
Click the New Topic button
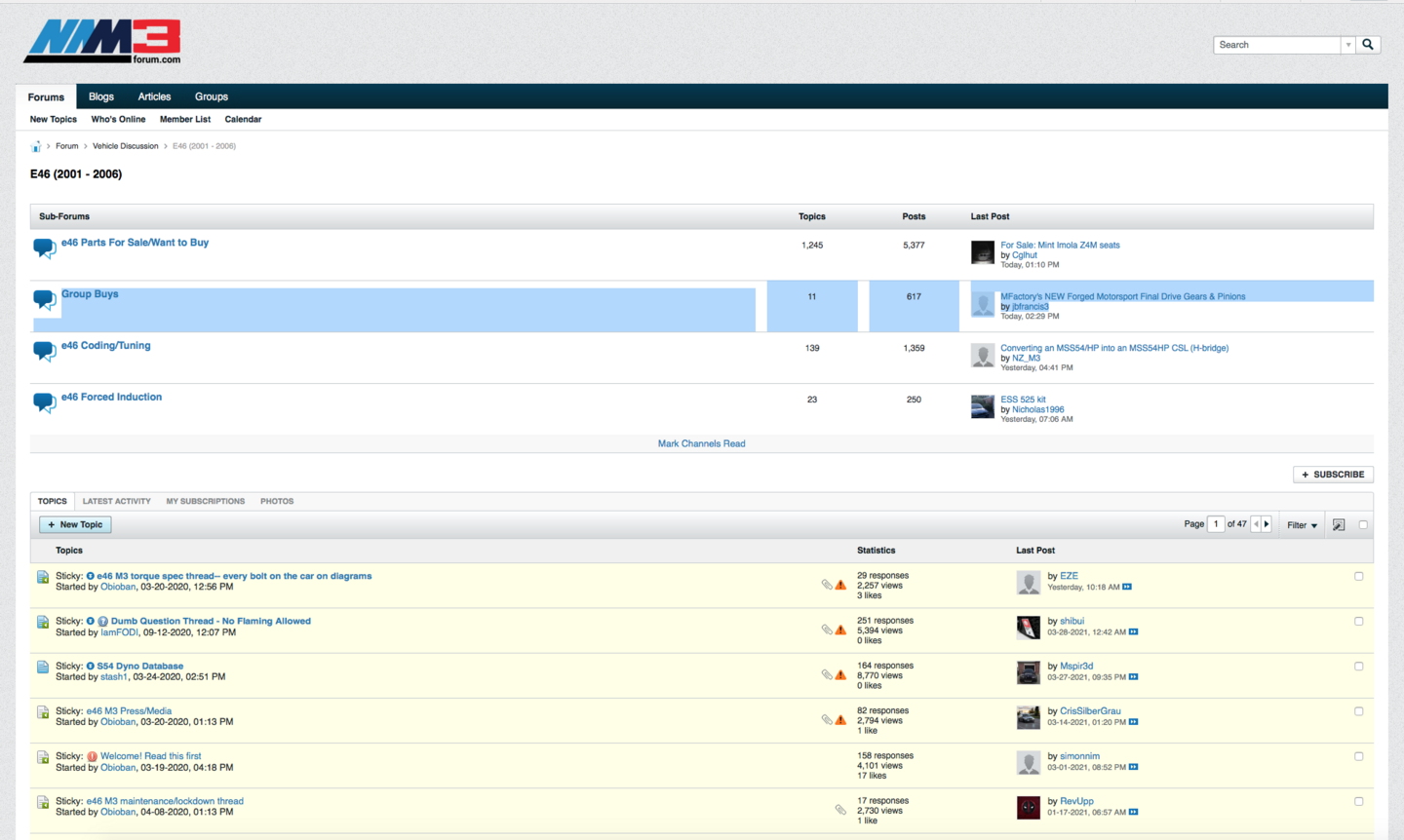coord(75,524)
